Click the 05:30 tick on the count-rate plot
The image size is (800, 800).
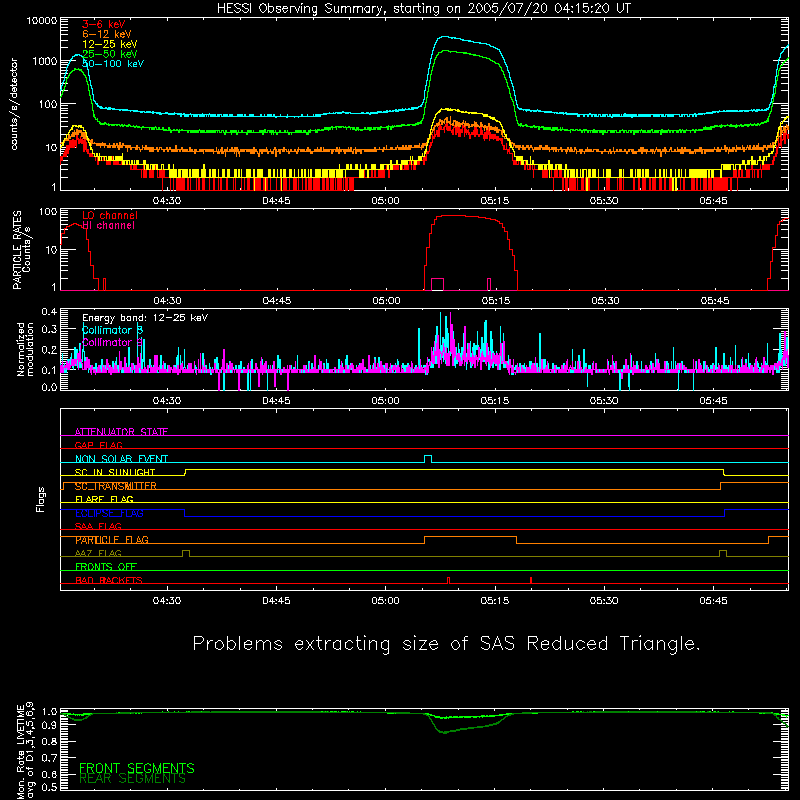[604, 201]
